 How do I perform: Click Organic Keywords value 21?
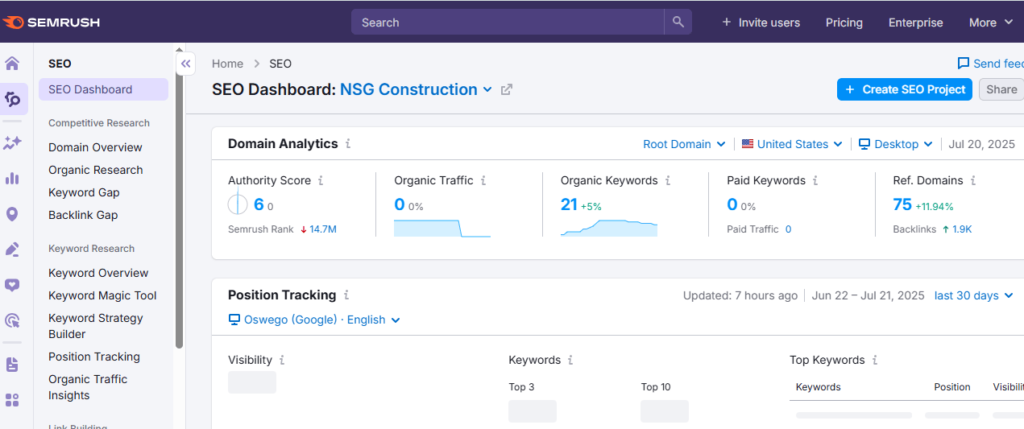569,204
